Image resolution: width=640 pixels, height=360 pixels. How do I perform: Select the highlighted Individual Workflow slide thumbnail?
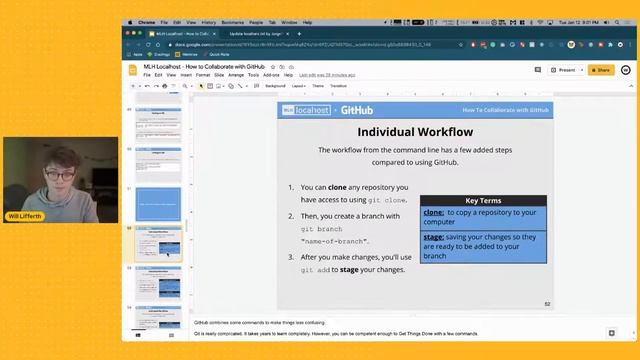click(x=158, y=244)
